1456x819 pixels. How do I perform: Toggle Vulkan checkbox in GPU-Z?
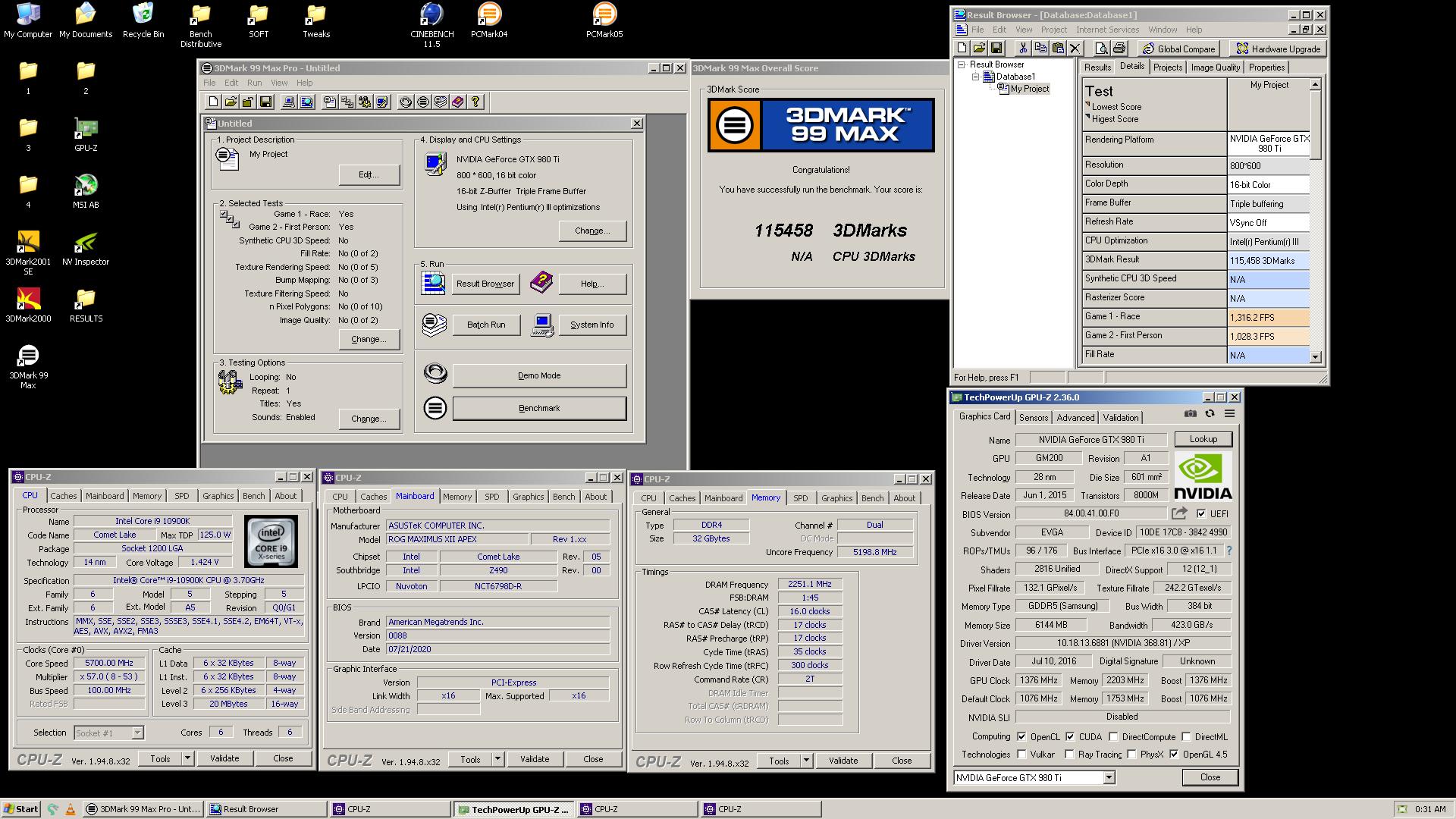[1021, 755]
